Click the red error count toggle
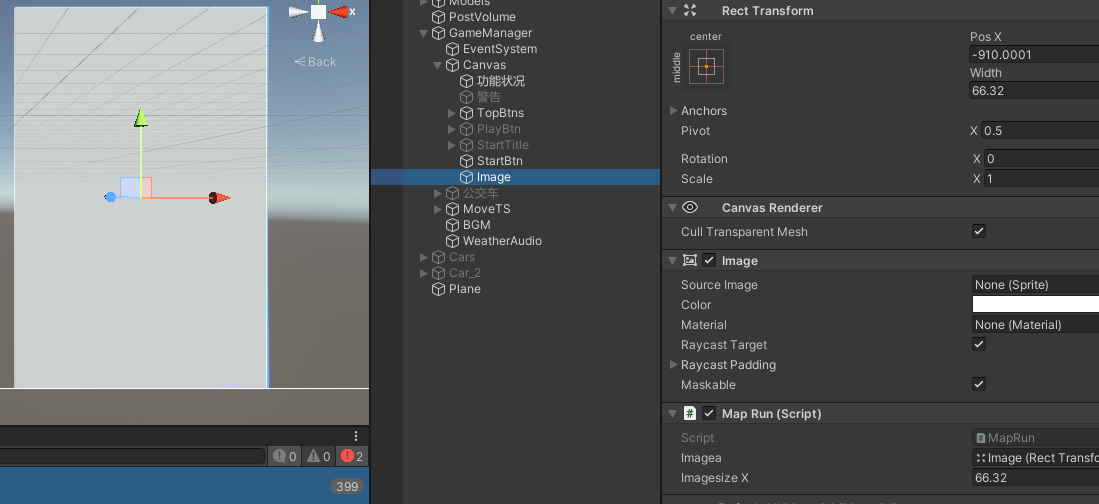 [x=352, y=456]
